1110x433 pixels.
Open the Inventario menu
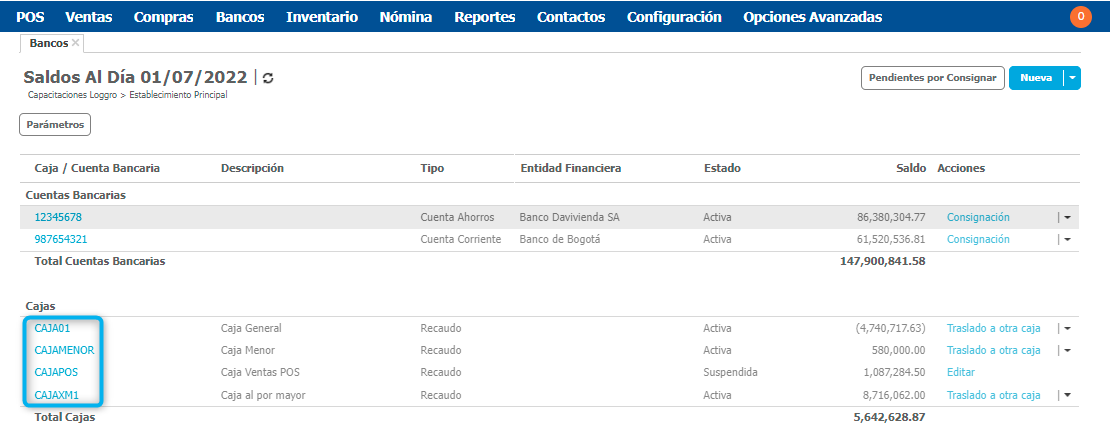(322, 17)
